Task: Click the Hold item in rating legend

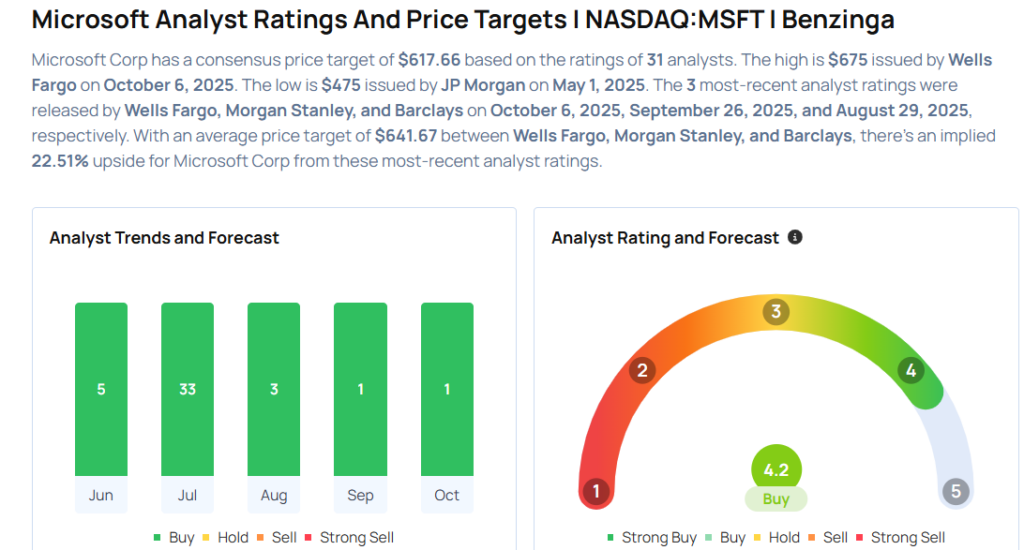Action: click(776, 537)
